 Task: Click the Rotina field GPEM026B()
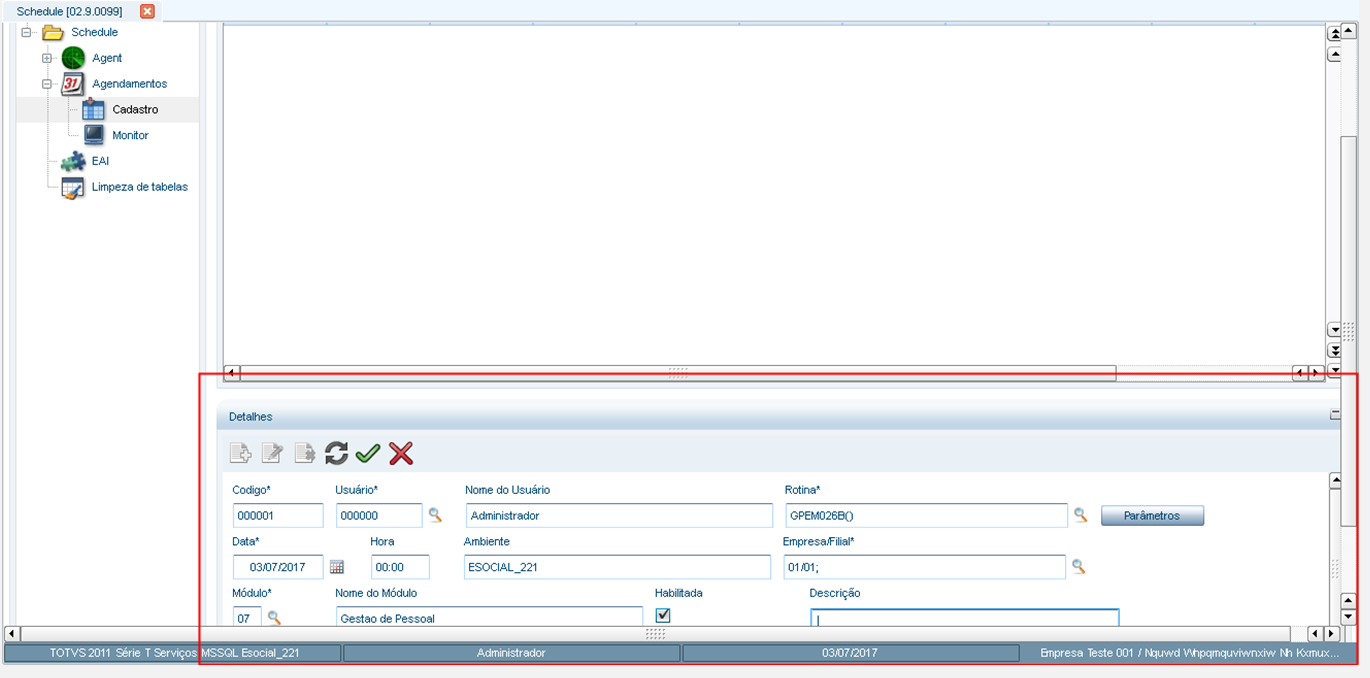click(x=926, y=515)
